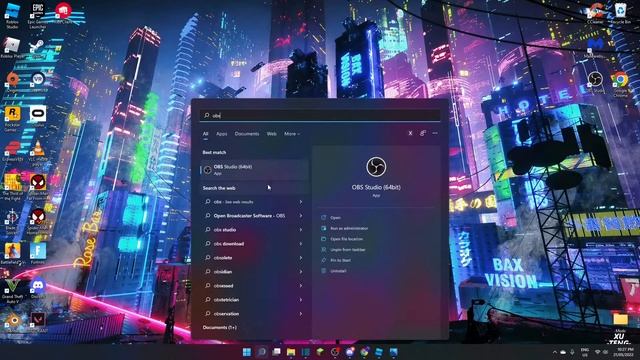The image size is (640, 360).
Task: Open Oculus desktop shortcut
Action: 38,116
